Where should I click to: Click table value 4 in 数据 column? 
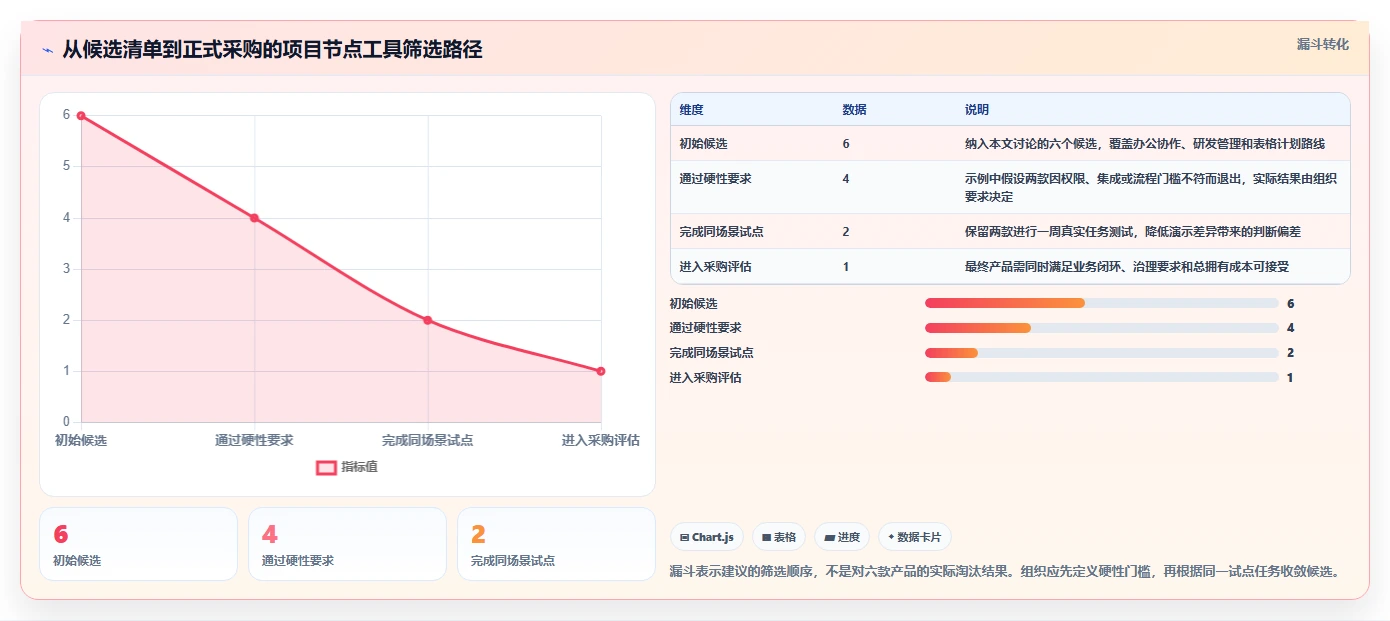coord(846,179)
